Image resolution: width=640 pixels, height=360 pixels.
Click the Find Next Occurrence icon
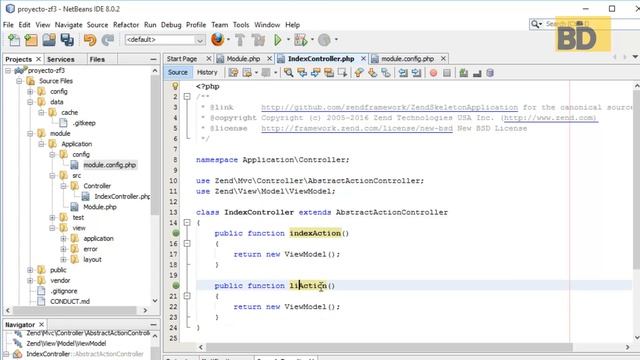point(316,73)
